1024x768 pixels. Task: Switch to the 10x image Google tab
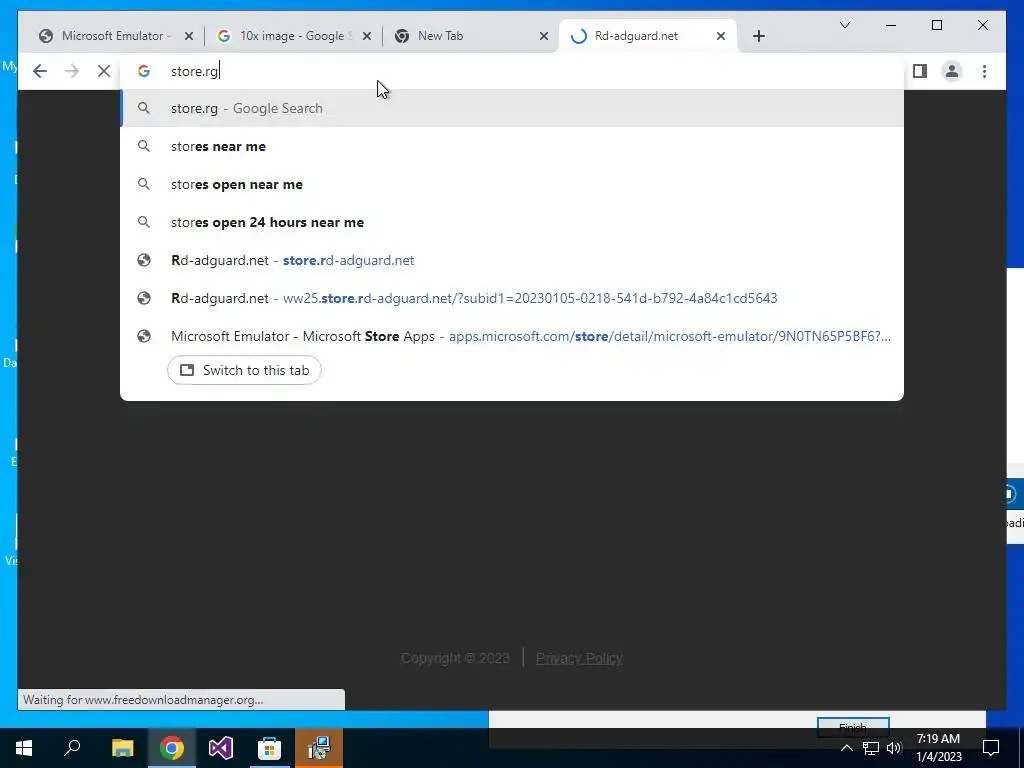pos(295,36)
